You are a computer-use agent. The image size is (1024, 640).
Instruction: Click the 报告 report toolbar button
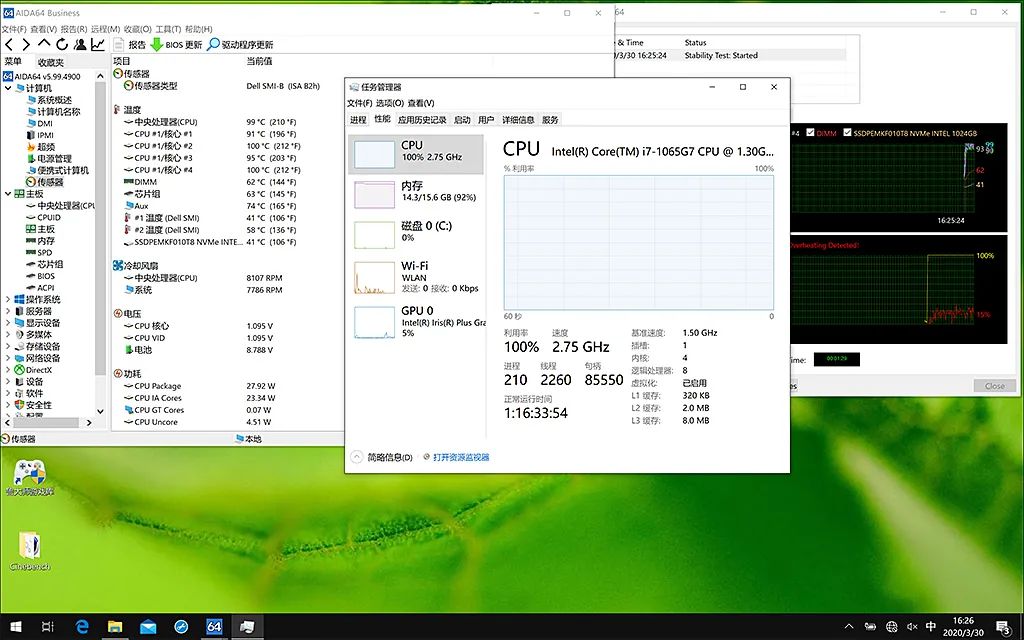[129, 44]
